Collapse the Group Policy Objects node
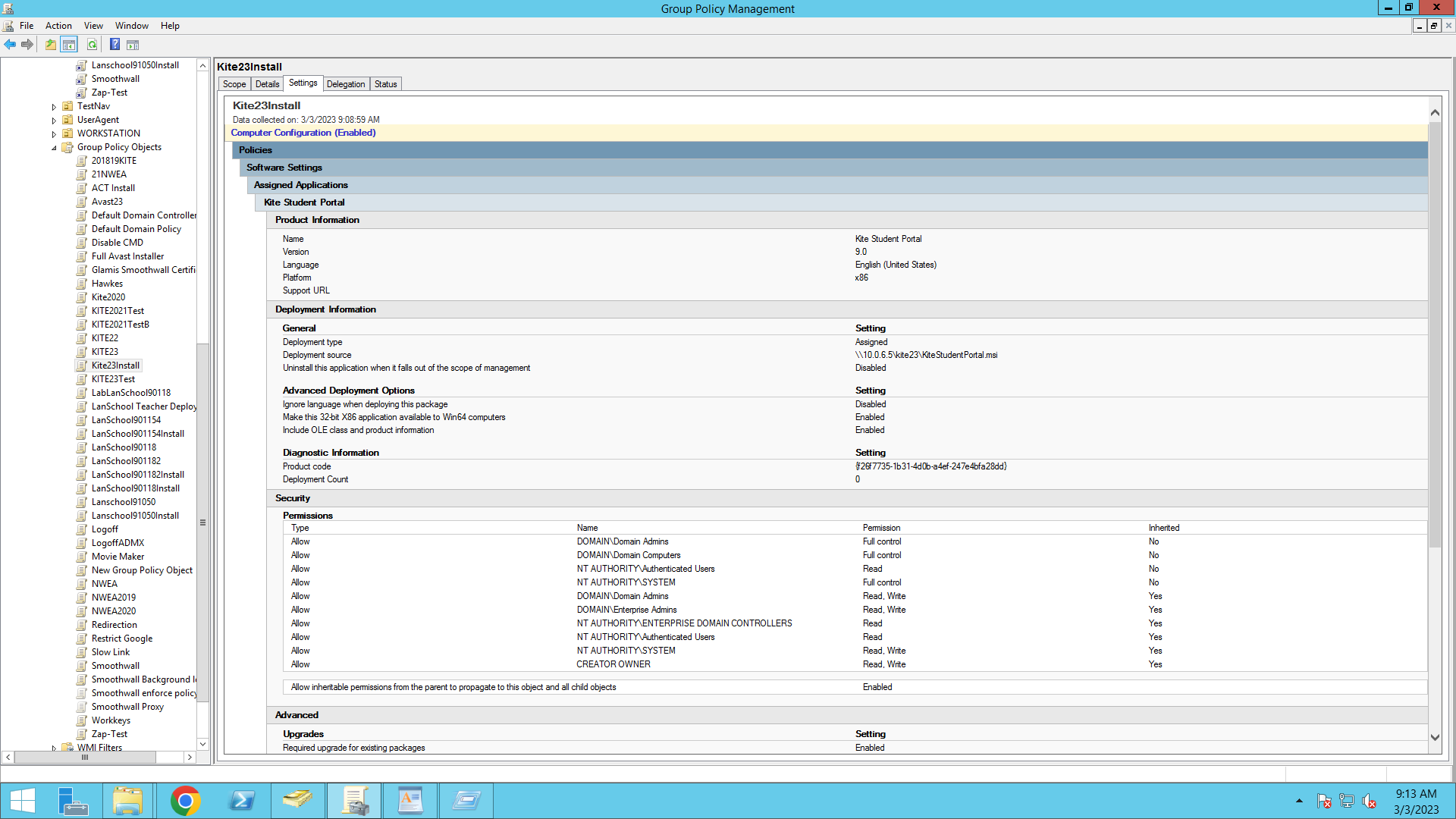 point(54,148)
